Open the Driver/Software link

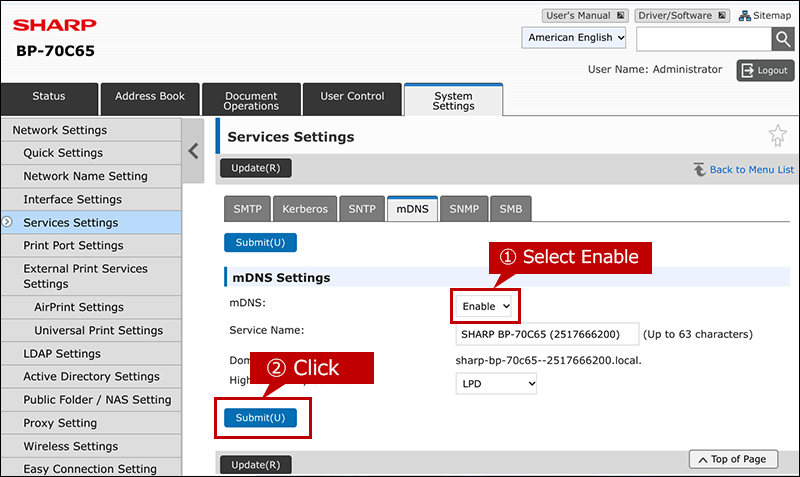pyautogui.click(x=682, y=15)
